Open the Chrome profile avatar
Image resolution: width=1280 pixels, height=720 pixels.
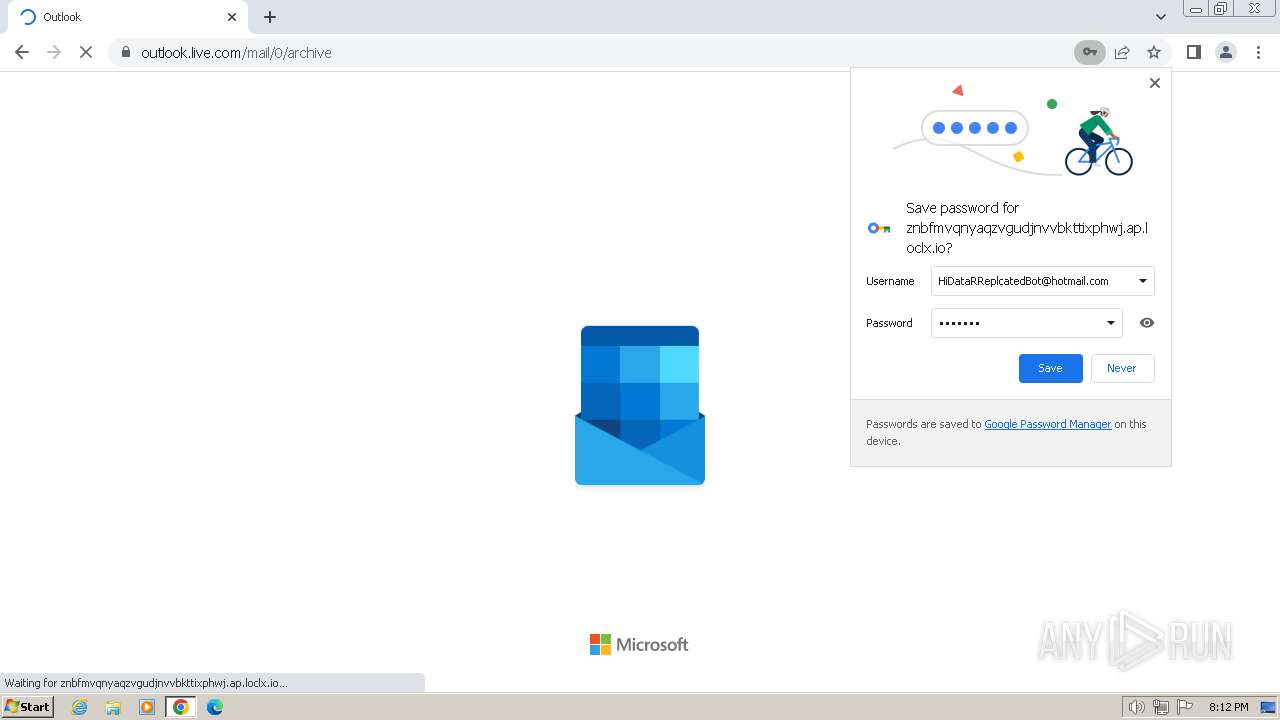pyautogui.click(x=1226, y=52)
